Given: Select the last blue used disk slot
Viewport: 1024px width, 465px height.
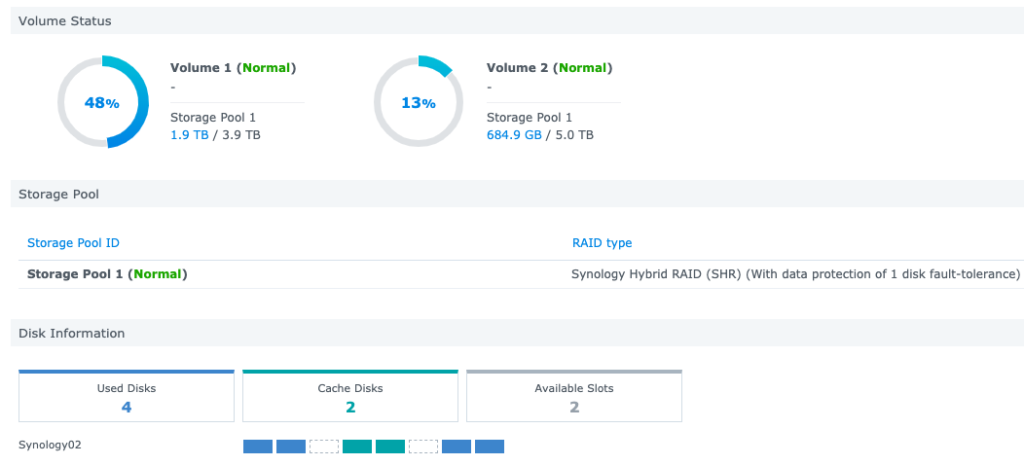Looking at the screenshot, I should click(x=489, y=446).
